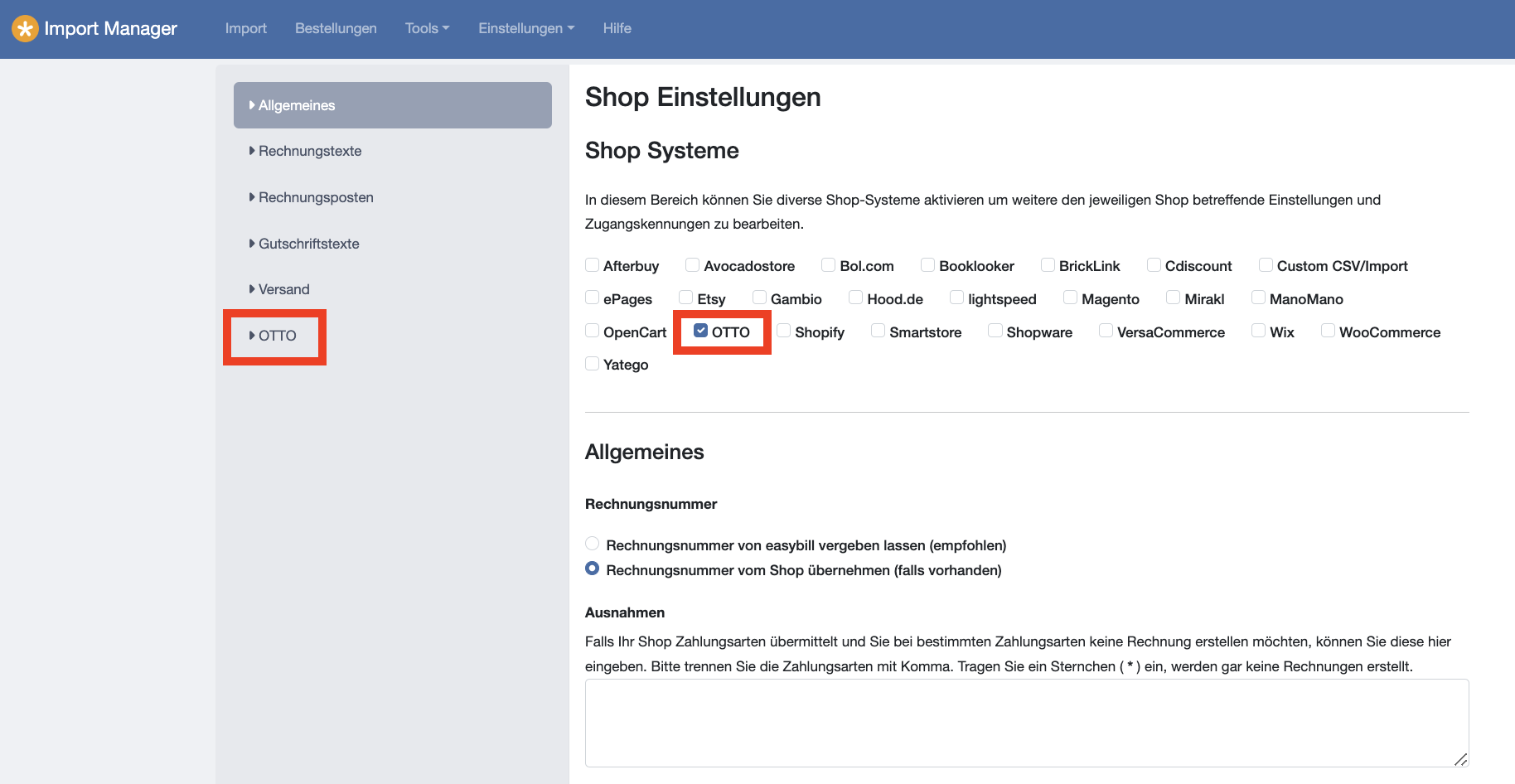Select Rechnungsnummer vom Shop übernehmen option
This screenshot has height=784, width=1515.
click(593, 569)
